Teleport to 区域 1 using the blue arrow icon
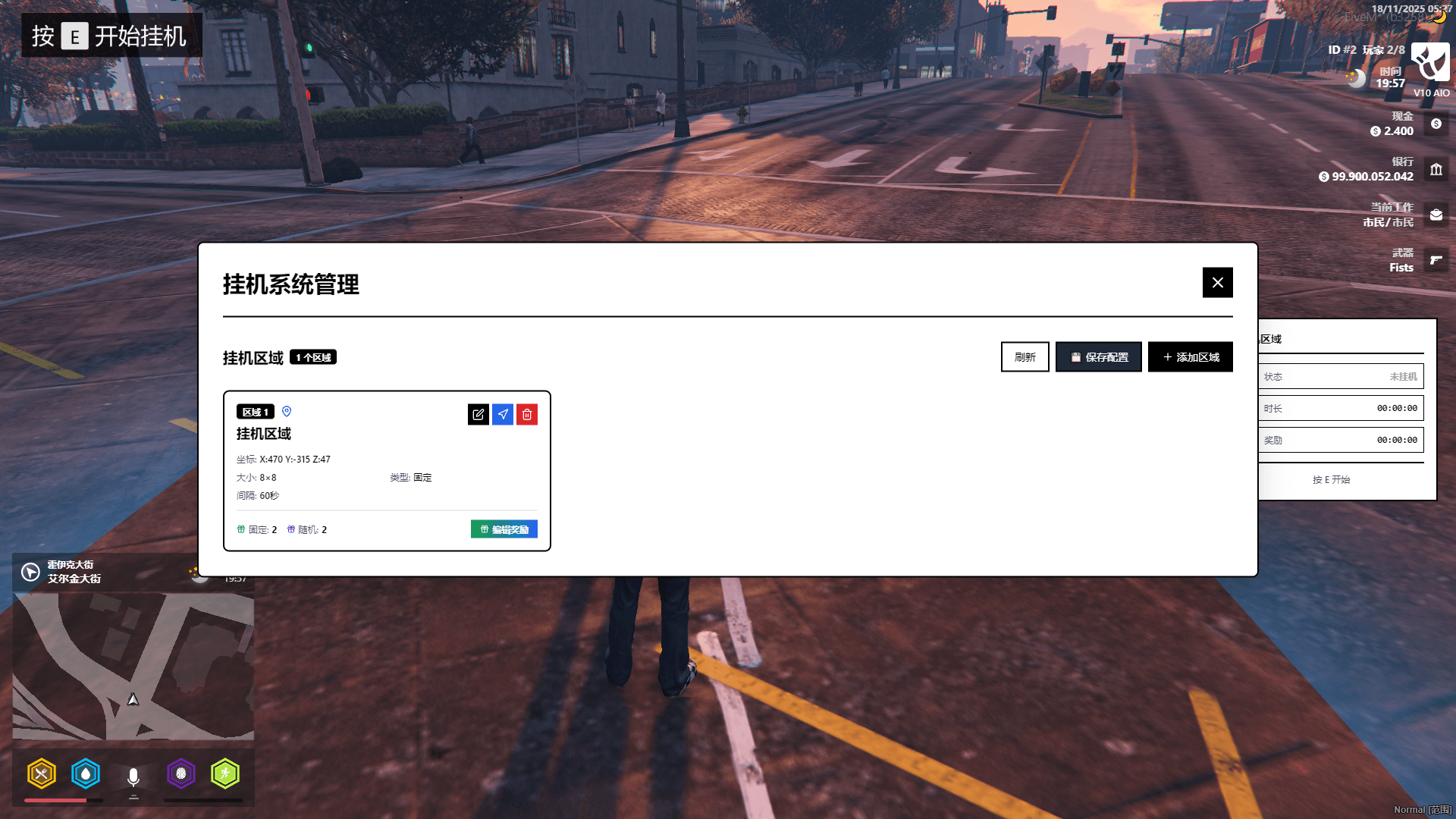The height and width of the screenshot is (819, 1456). point(503,414)
